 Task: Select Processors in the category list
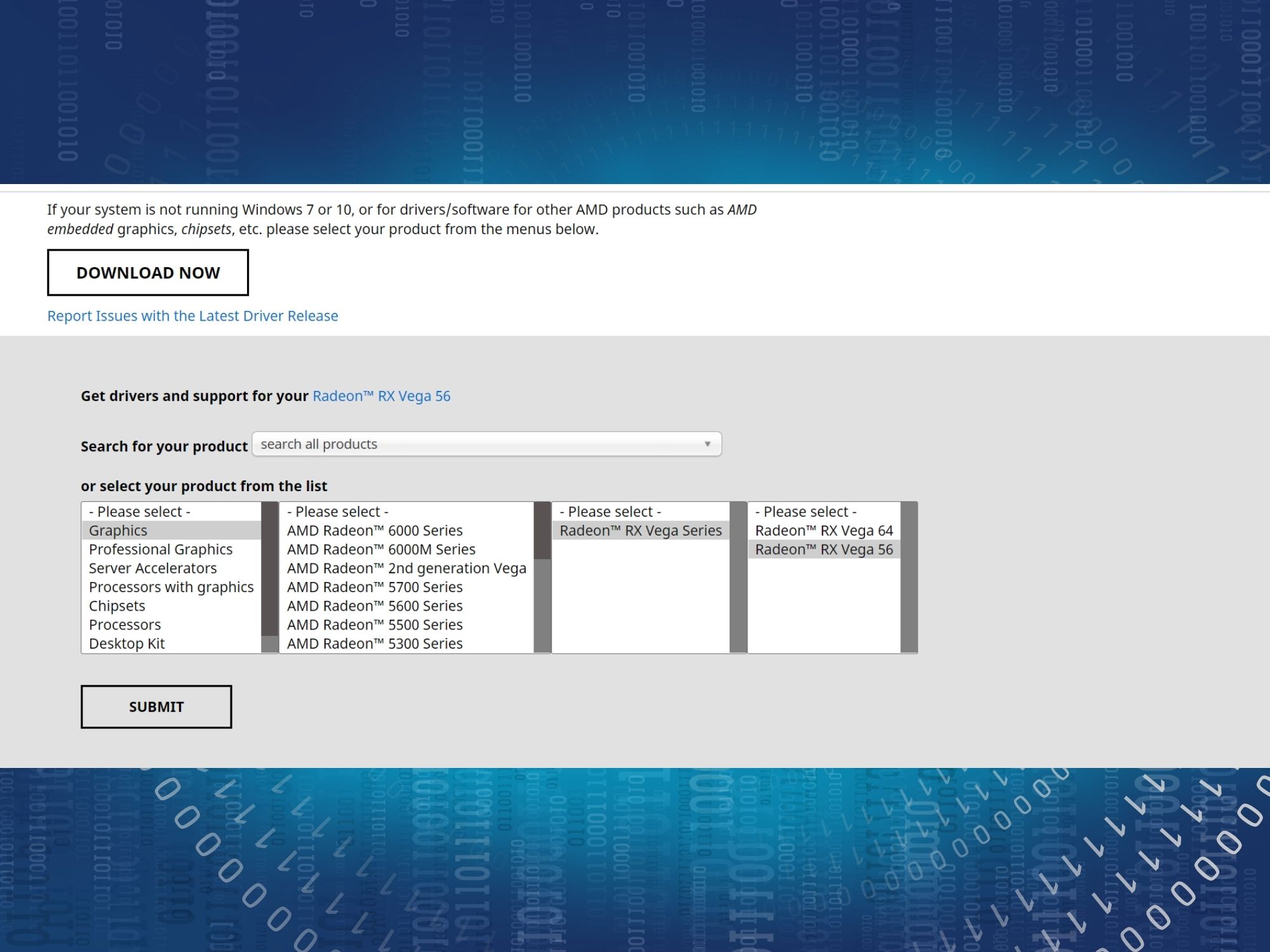click(171, 625)
